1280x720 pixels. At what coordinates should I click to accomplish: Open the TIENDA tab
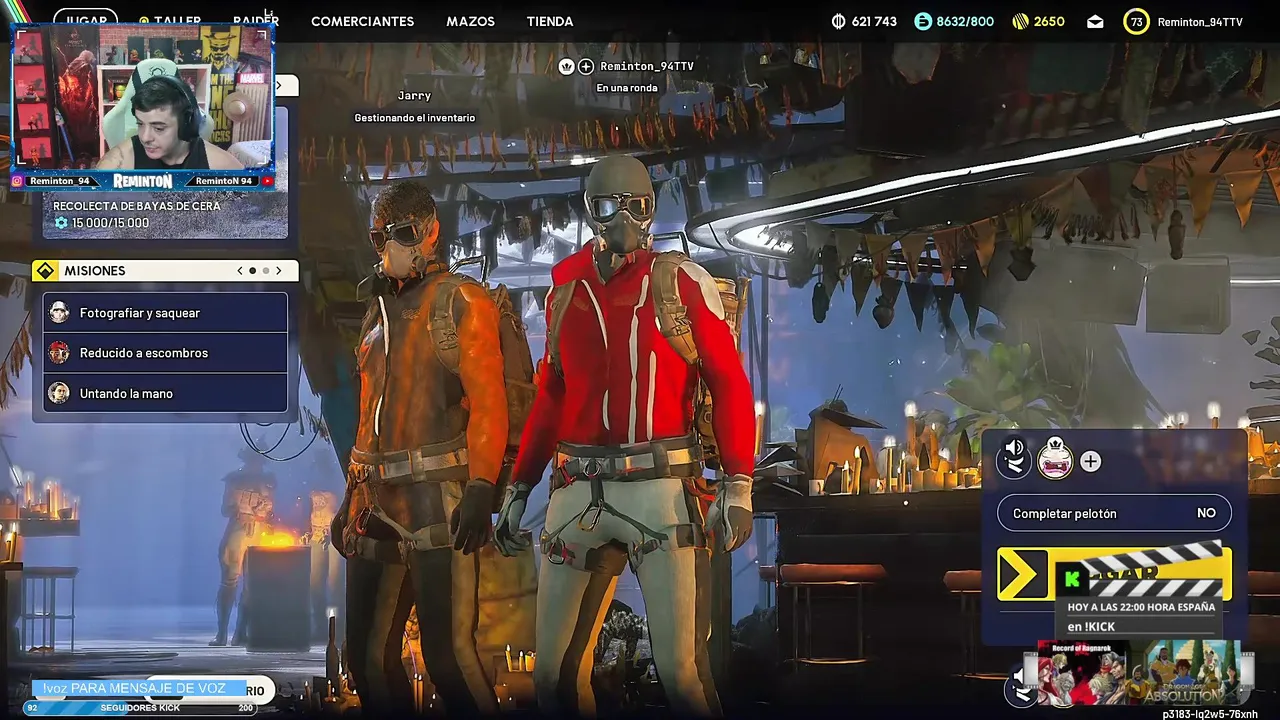tap(549, 21)
